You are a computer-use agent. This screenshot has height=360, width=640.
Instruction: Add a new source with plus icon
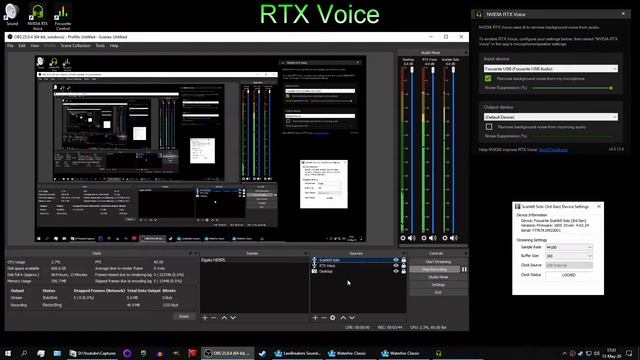coord(315,318)
